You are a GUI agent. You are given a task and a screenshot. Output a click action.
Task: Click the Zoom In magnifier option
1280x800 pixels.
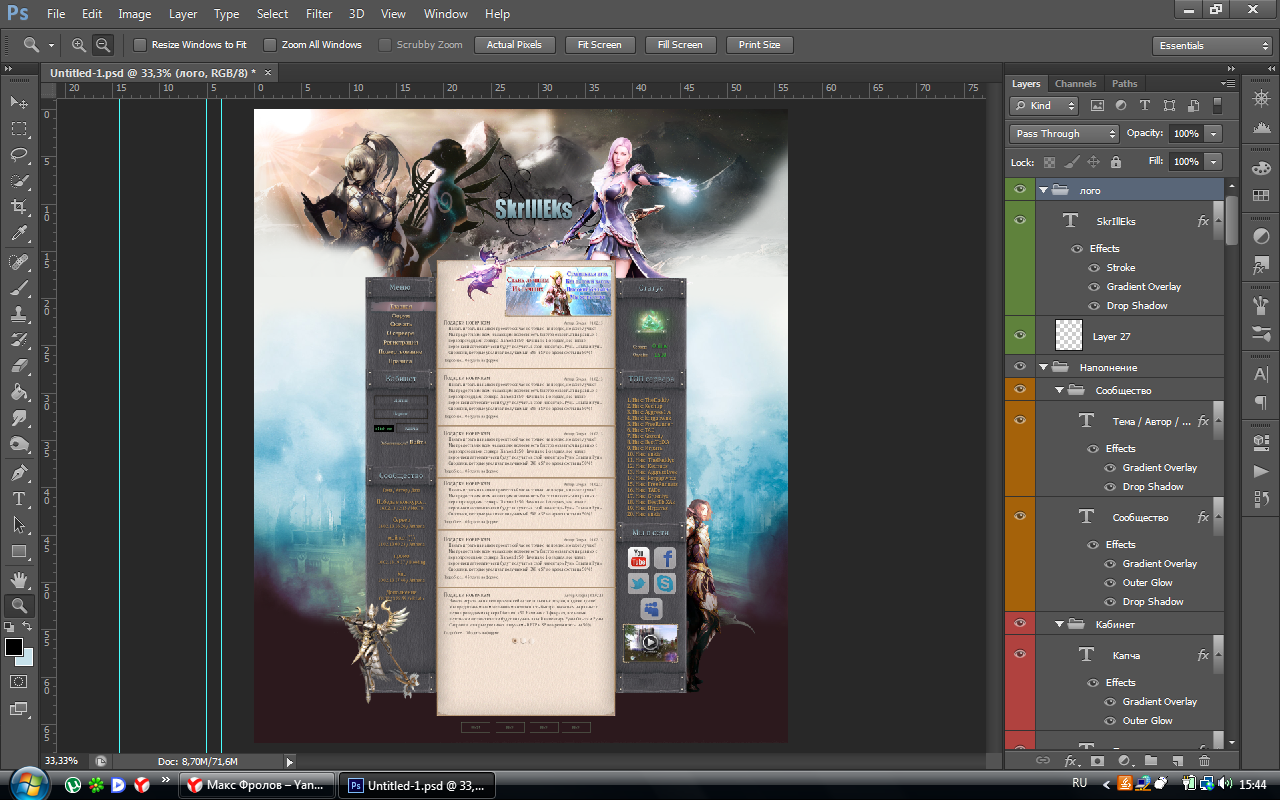click(x=79, y=45)
